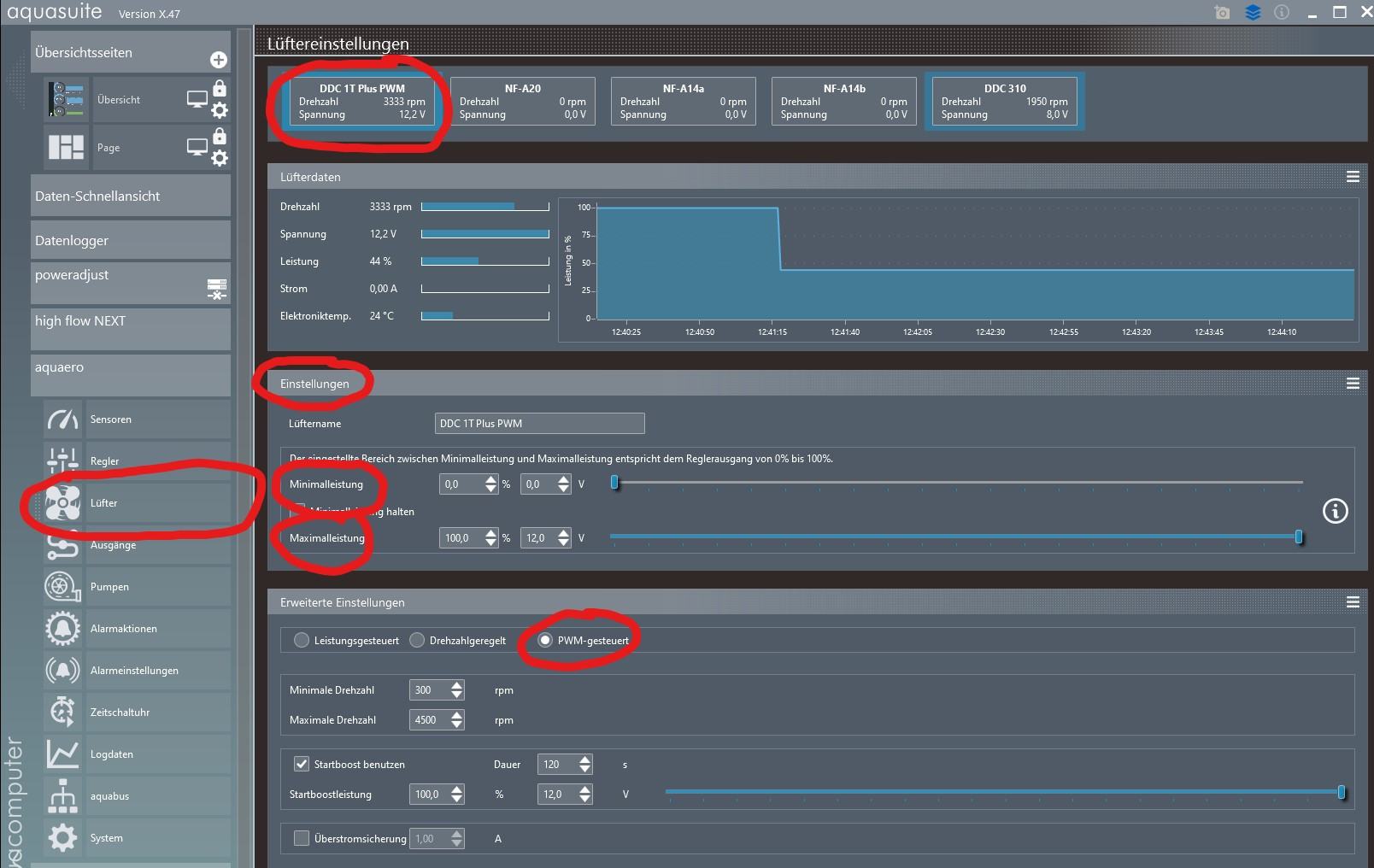The width and height of the screenshot is (1374, 868).
Task: Click the Page layout thumbnail icon
Action: [x=67, y=148]
